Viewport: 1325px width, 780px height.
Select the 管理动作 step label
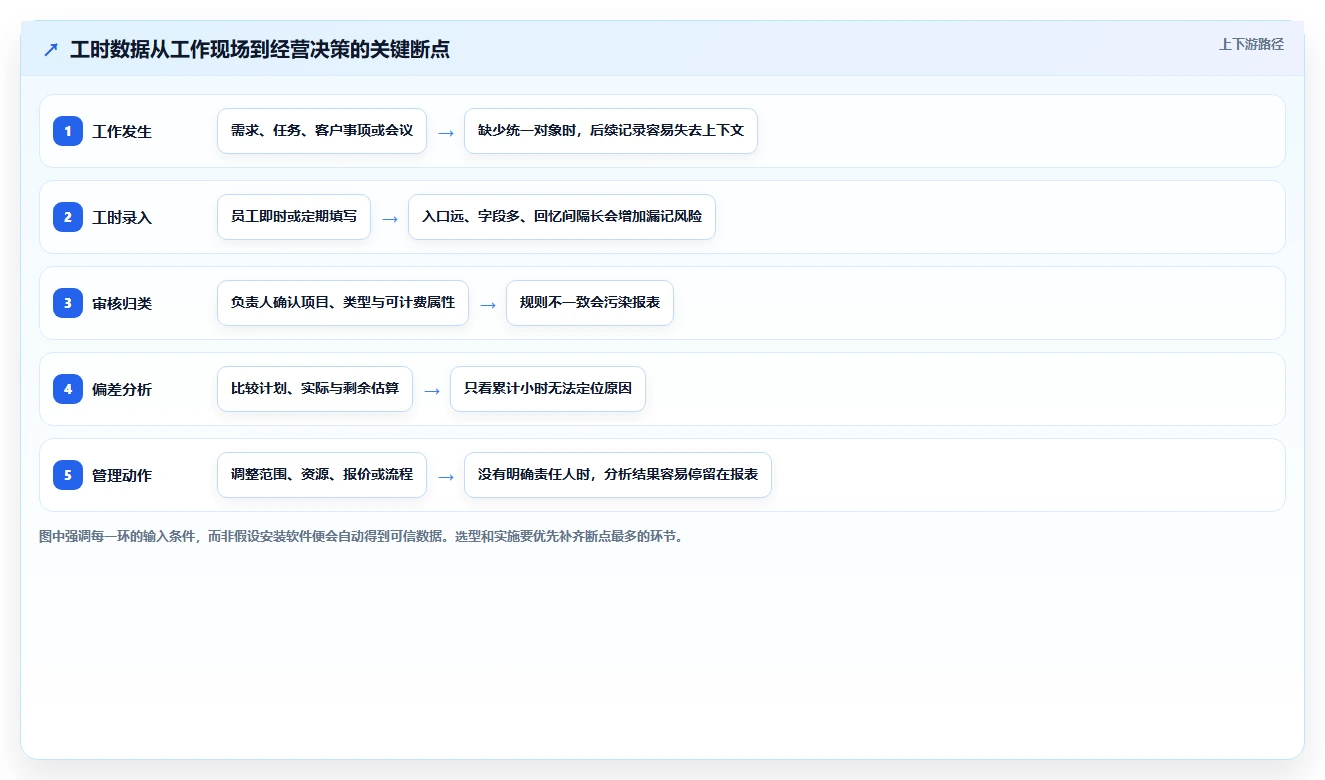[122, 475]
